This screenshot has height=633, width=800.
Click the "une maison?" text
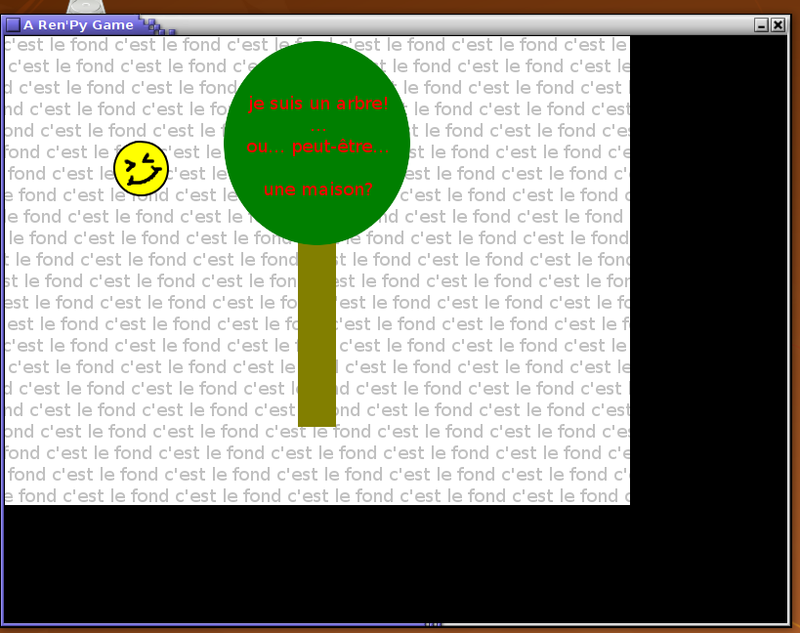(317, 189)
